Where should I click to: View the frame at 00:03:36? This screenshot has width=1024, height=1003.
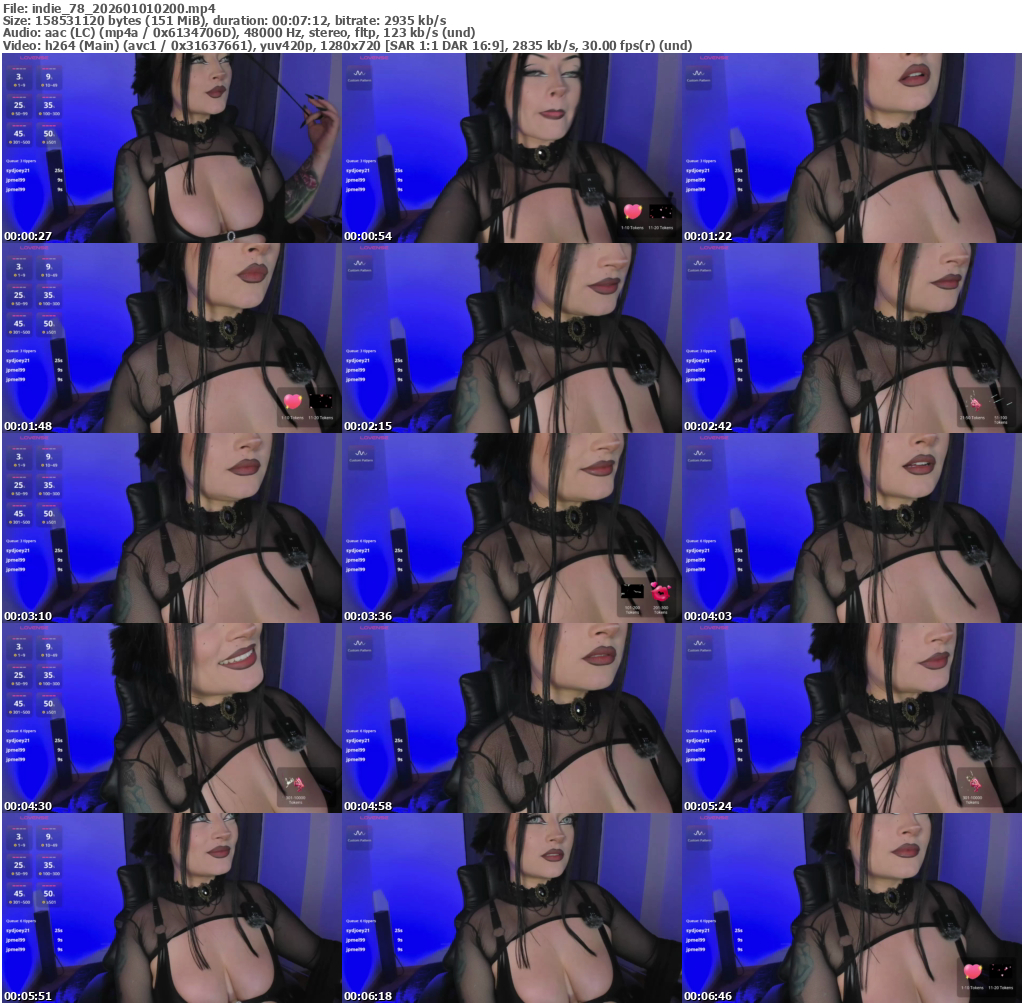coord(512,528)
